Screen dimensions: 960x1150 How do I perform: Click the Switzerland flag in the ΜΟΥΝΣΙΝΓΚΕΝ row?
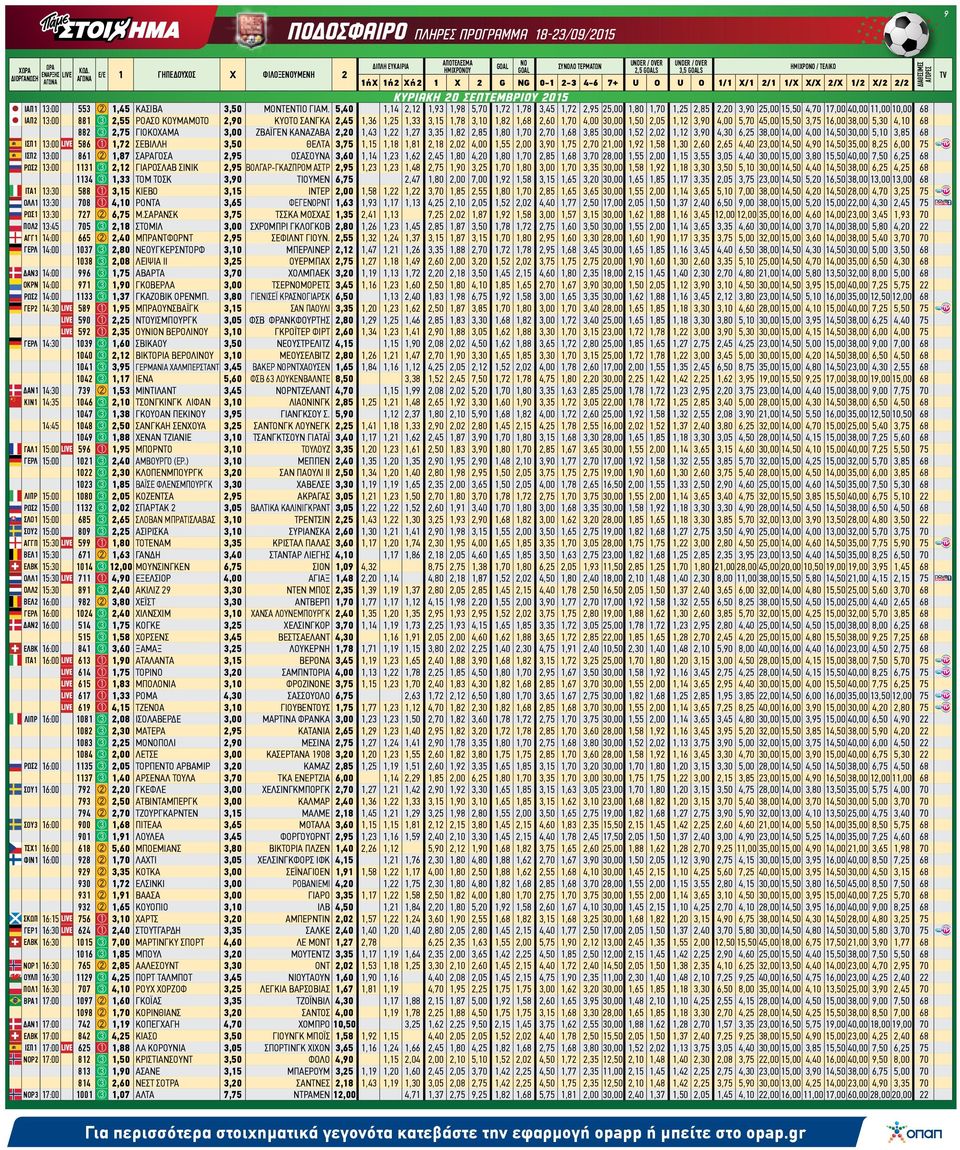[x=15, y=566]
